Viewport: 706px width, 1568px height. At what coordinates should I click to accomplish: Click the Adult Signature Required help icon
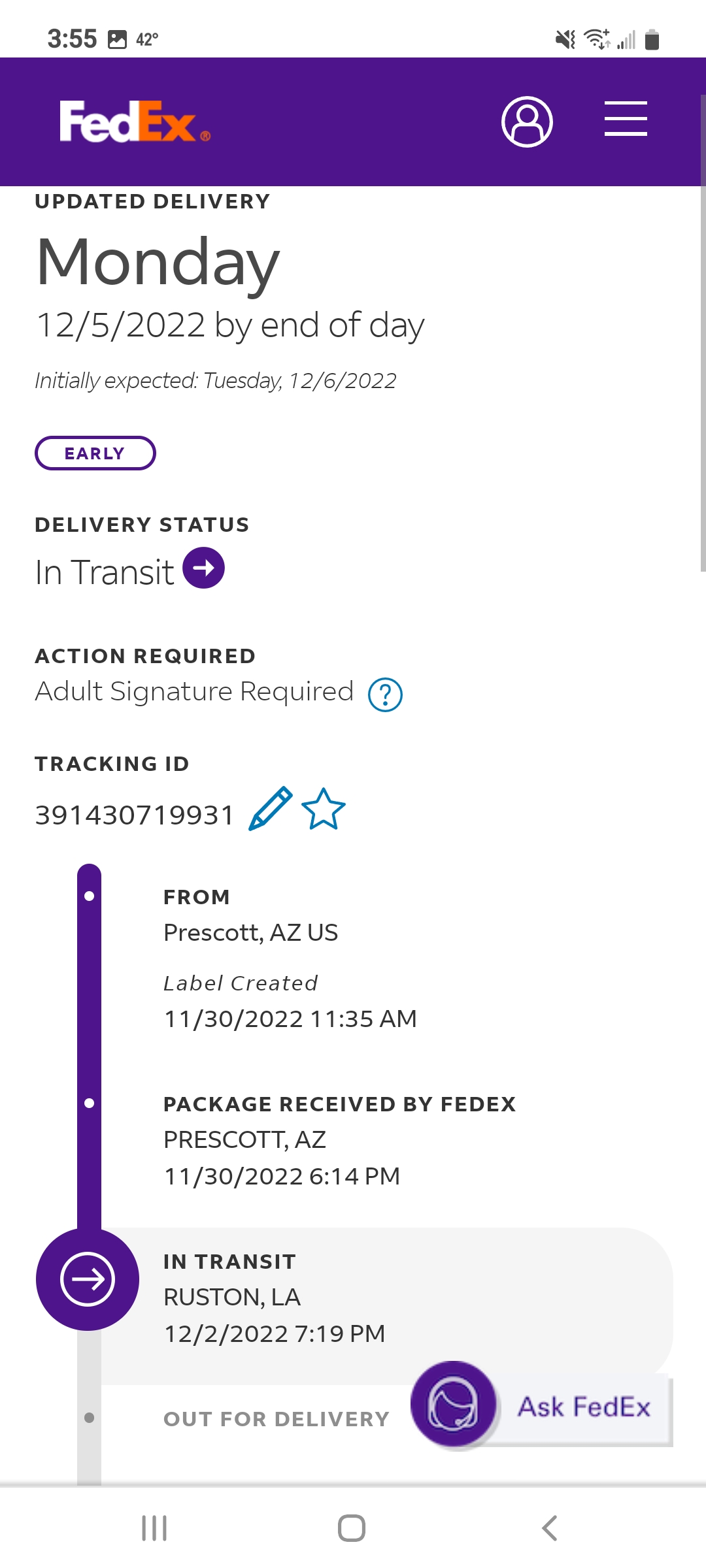pyautogui.click(x=386, y=694)
